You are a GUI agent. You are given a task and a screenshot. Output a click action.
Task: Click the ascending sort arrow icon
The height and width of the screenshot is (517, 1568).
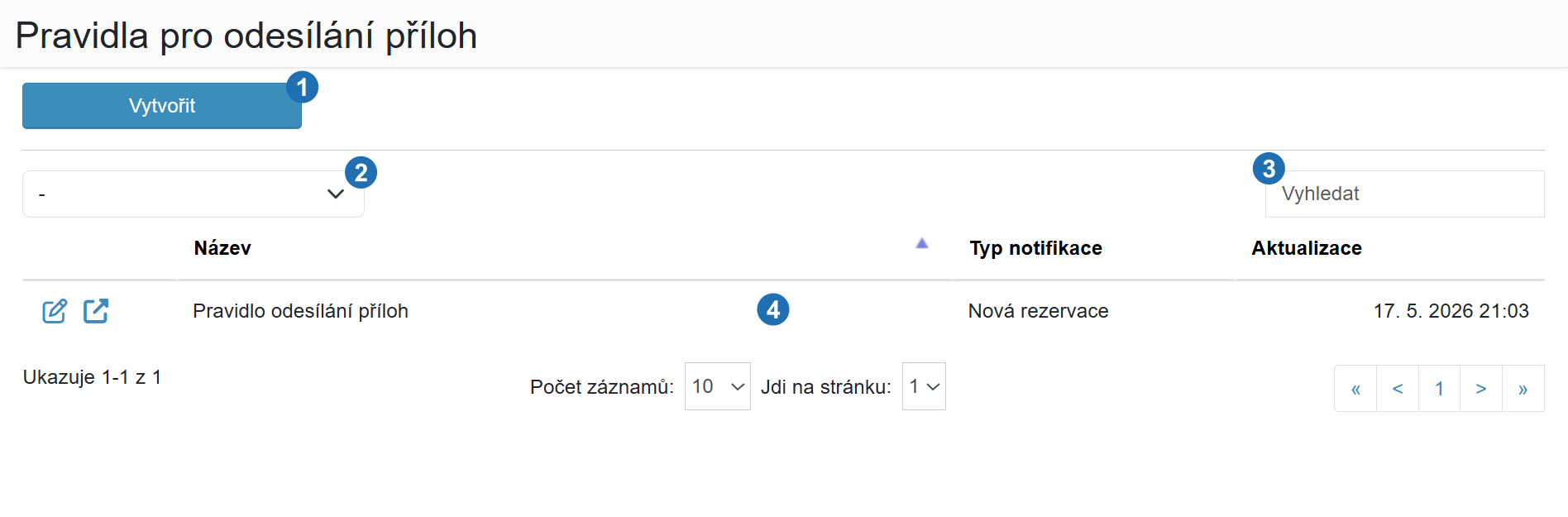pyautogui.click(x=922, y=243)
